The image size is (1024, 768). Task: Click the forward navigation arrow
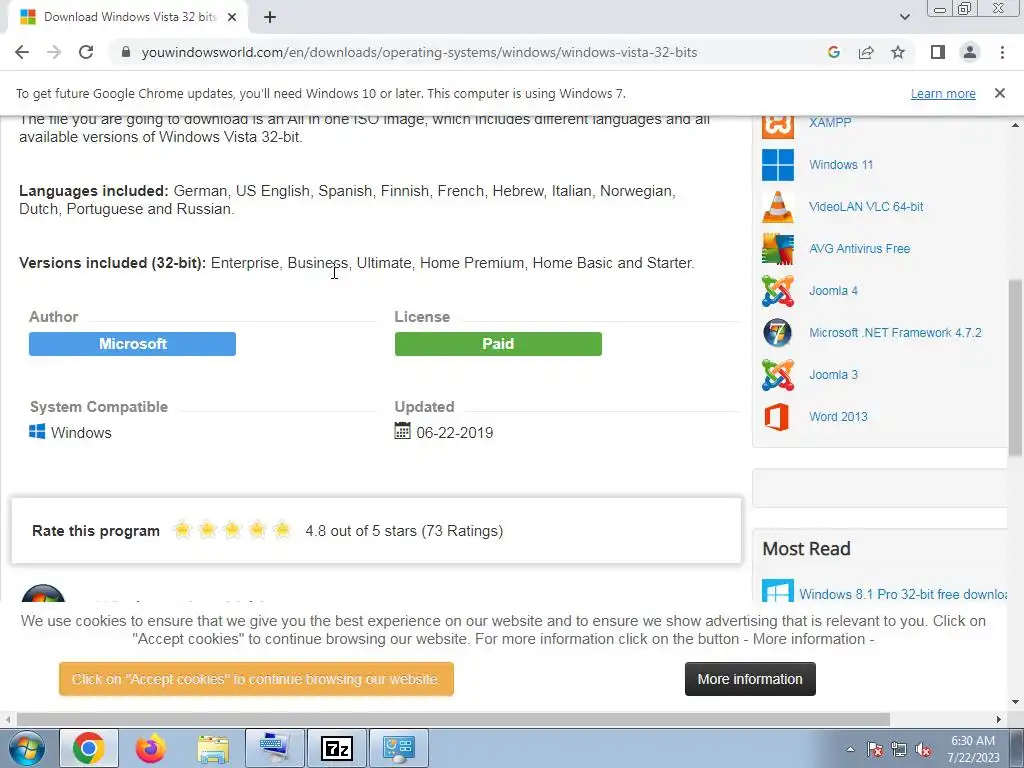coord(54,52)
